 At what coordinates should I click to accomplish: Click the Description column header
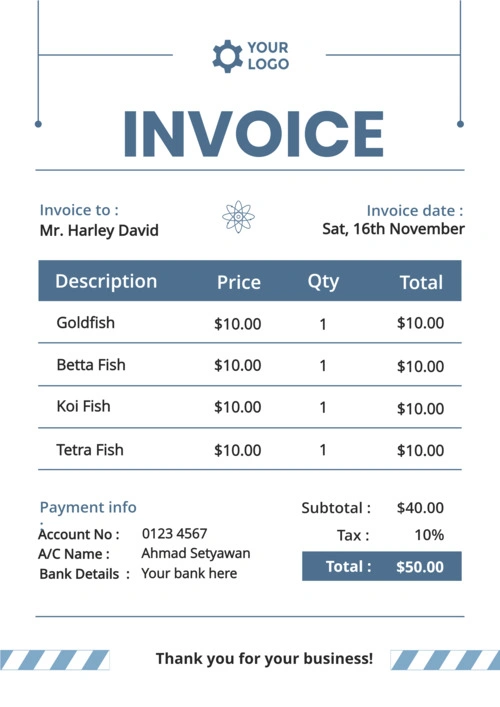point(106,281)
